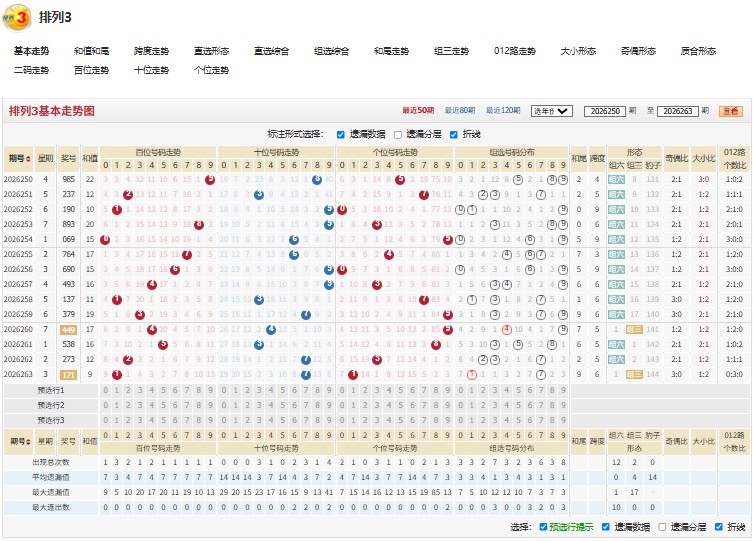Click blue ball 7 in row 2026263 十位
753x541 pixels.
click(x=305, y=375)
